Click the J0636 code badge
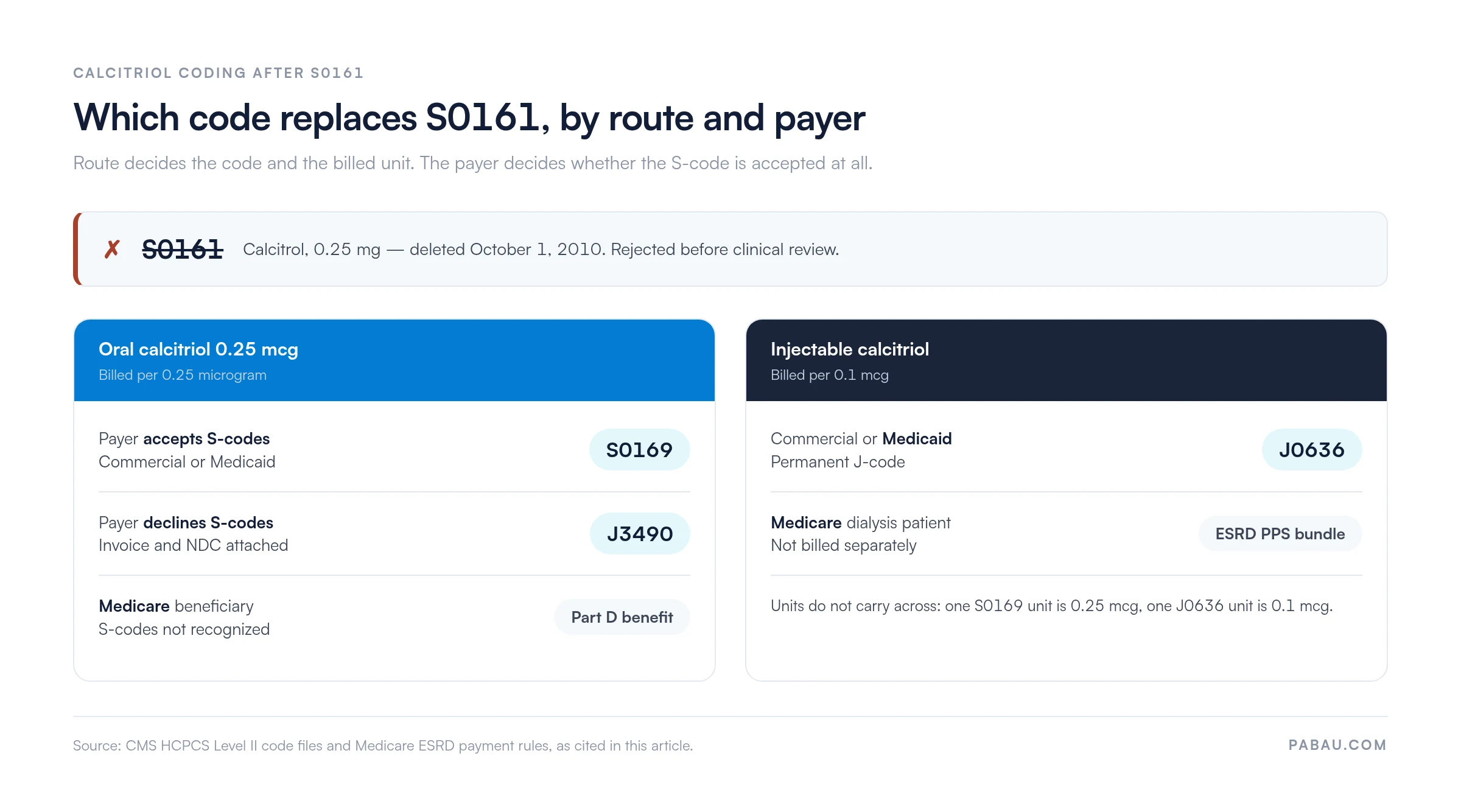Viewport: 1461px width, 812px height. point(1312,450)
